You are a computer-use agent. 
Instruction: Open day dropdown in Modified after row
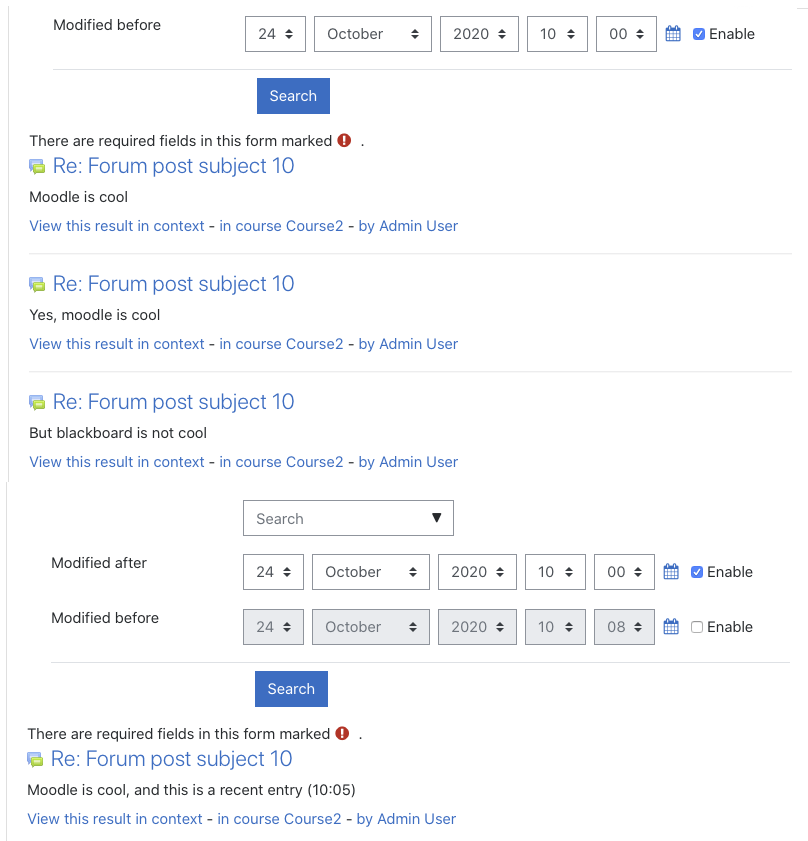(273, 572)
